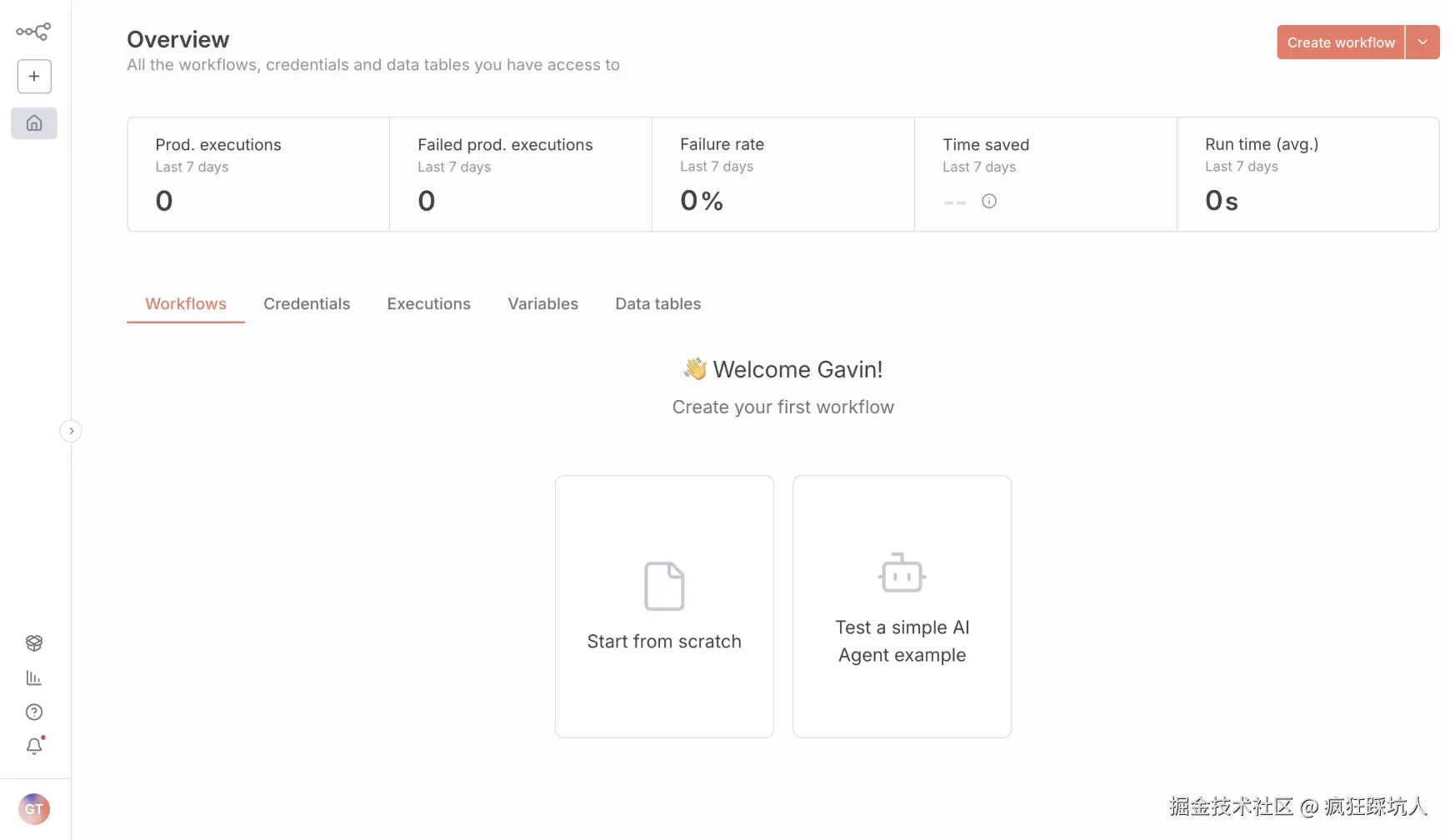1450x840 pixels.
Task: Click the n8n logo icon
Action: click(33, 32)
